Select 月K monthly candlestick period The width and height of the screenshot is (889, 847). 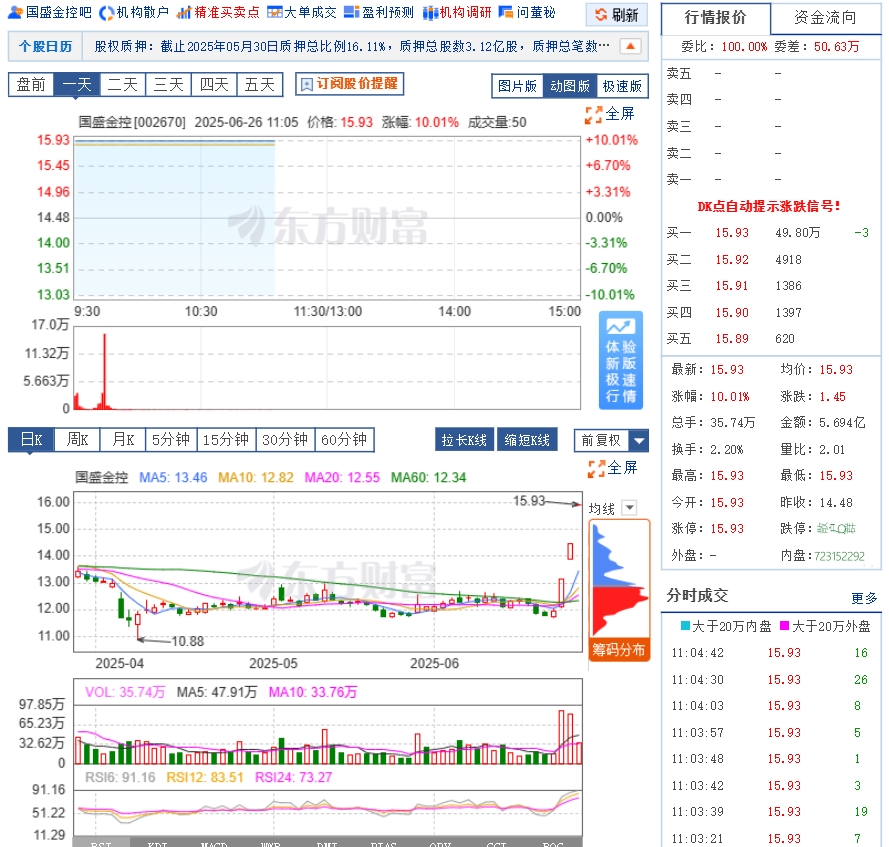[x=123, y=440]
